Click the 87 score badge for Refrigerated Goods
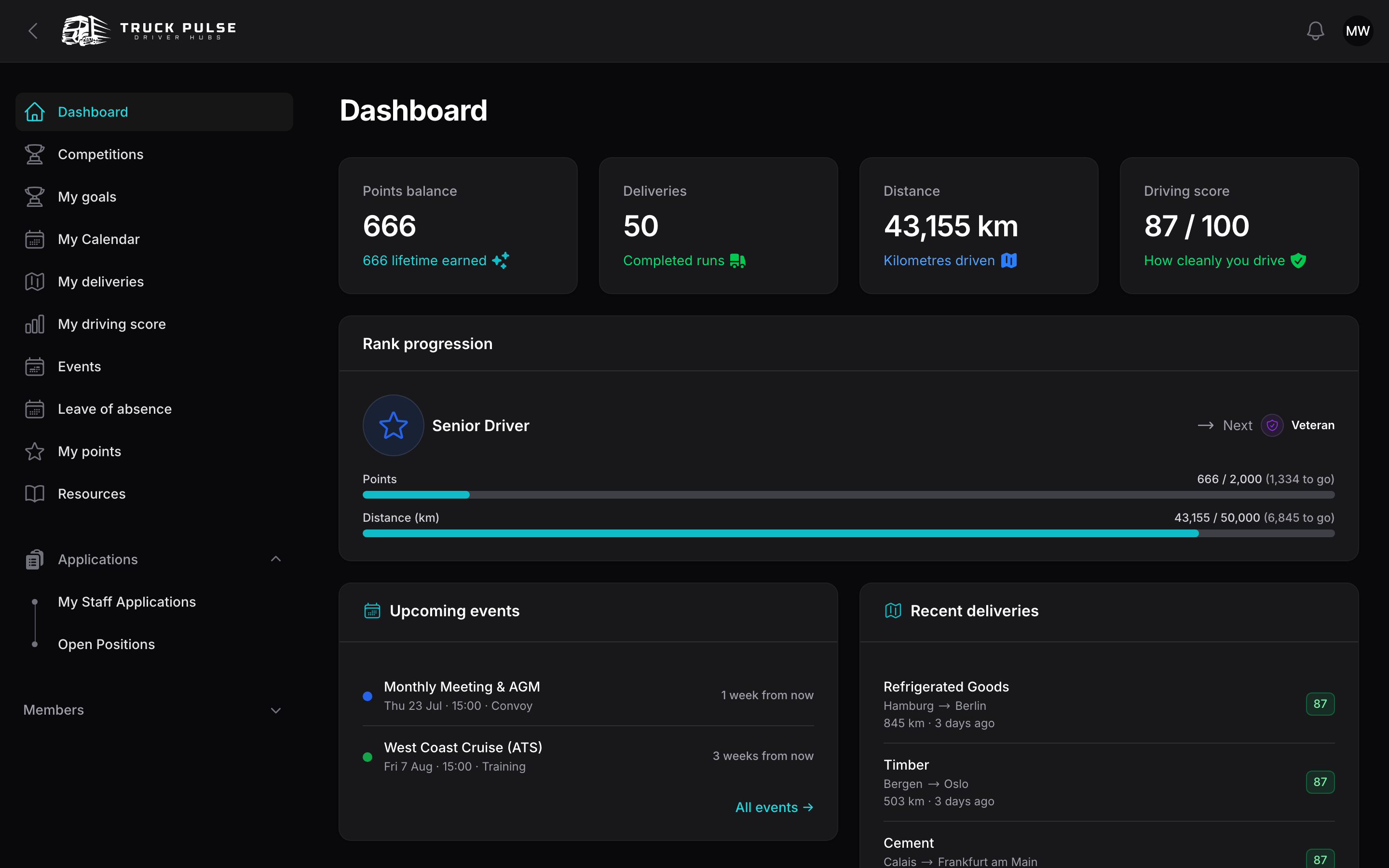This screenshot has height=868, width=1389. 1320,705
